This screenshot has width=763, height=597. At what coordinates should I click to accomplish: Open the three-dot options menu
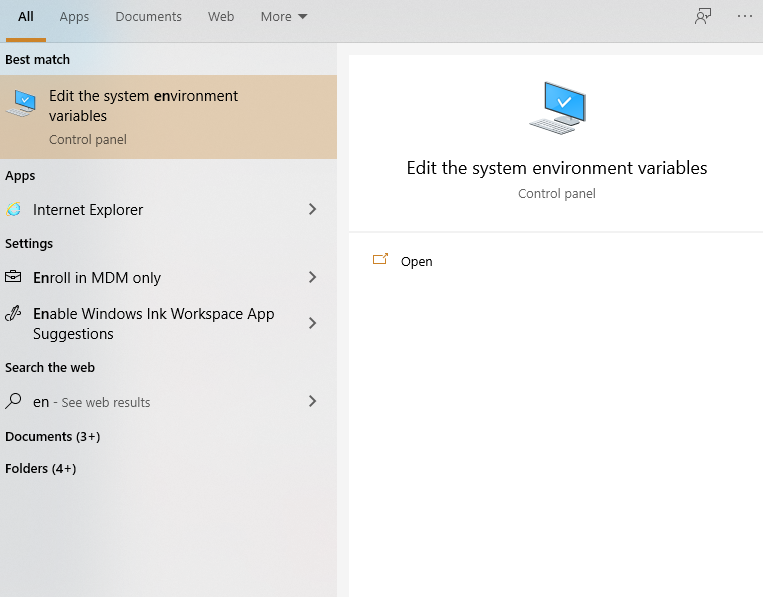745,16
